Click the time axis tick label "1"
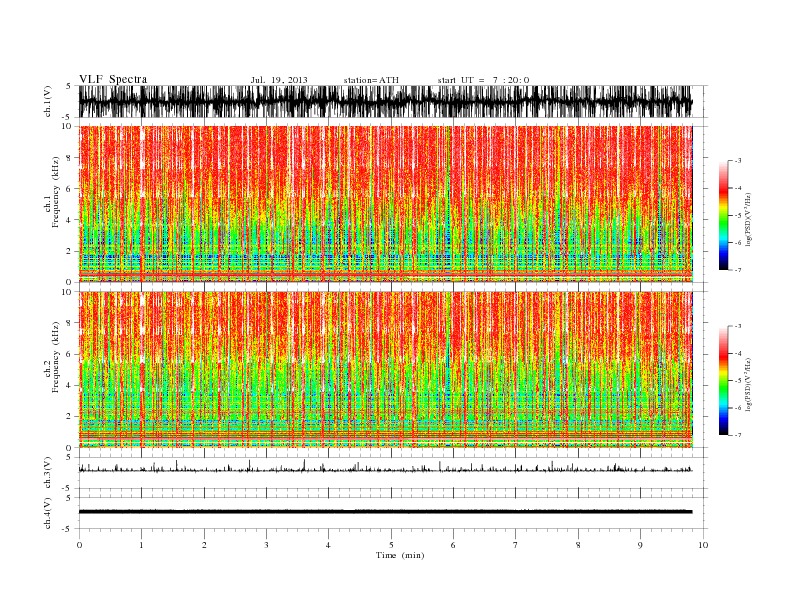Screen dimensions: 792x612 142,545
